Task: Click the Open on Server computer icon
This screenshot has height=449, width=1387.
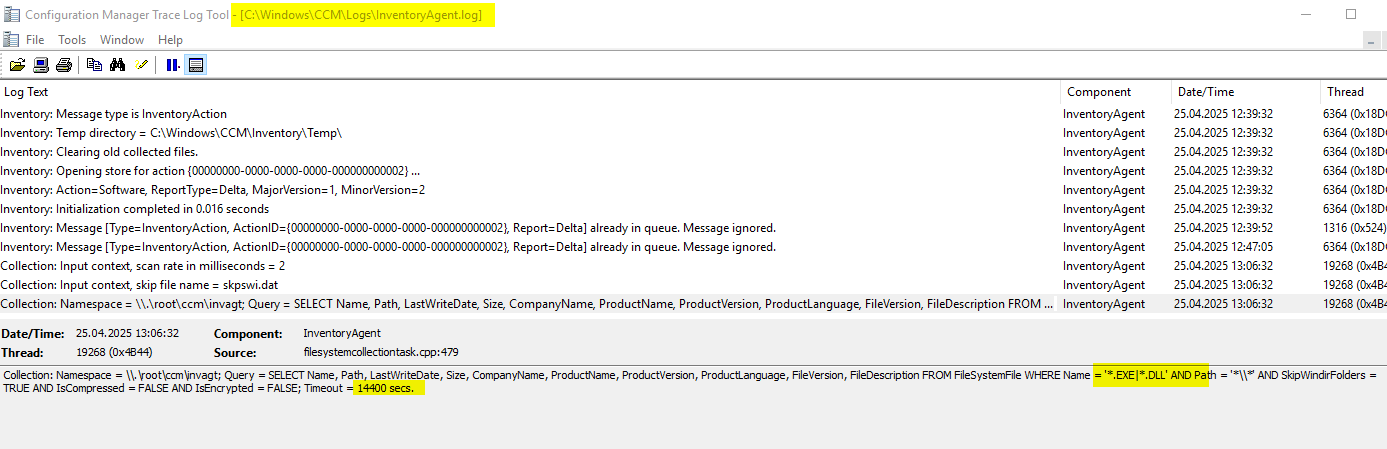Action: (41, 65)
